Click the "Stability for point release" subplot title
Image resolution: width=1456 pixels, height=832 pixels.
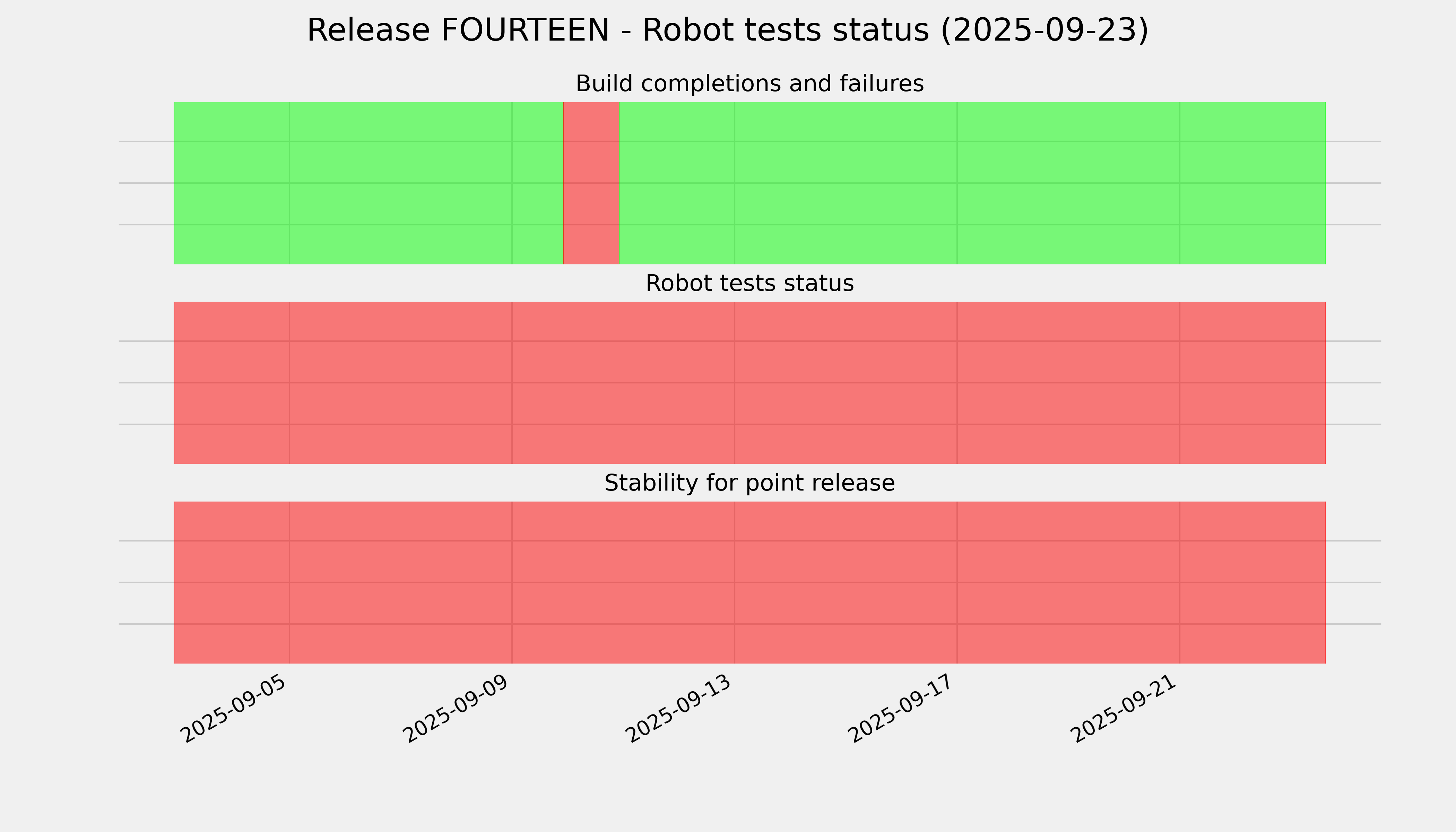749,484
